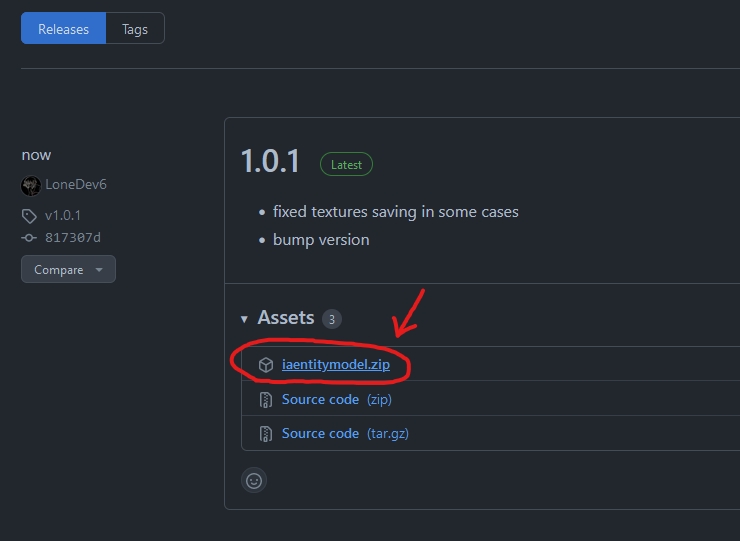The height and width of the screenshot is (541, 740).
Task: Open the v1.0.1 tag link
Action: point(63,216)
